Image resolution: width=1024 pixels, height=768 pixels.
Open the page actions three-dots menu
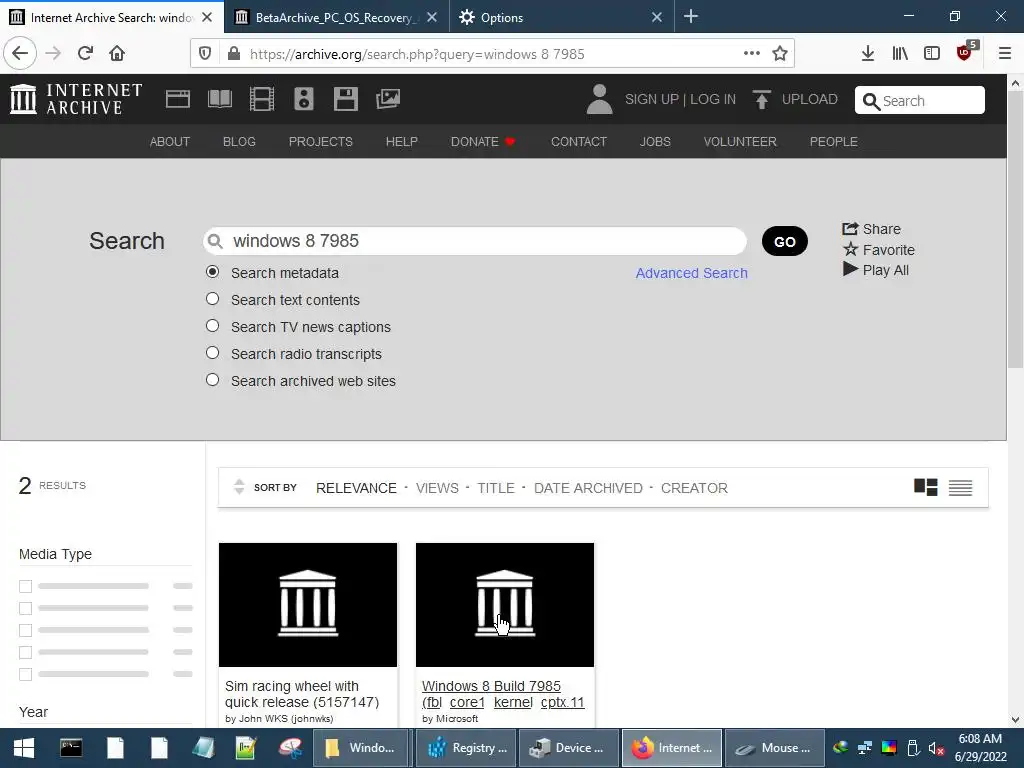coord(752,54)
